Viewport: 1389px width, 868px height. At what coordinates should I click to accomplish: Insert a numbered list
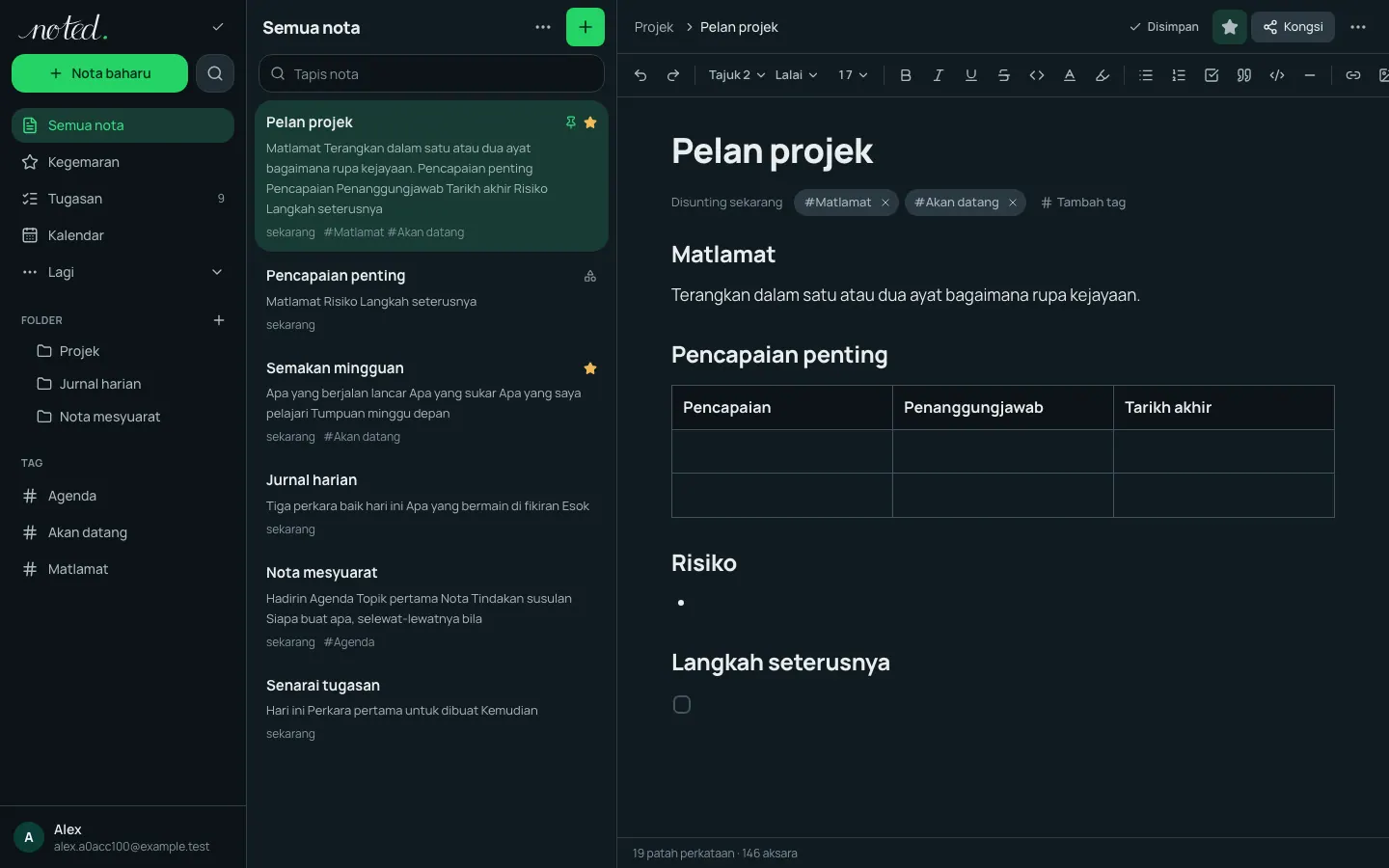pos(1179,75)
